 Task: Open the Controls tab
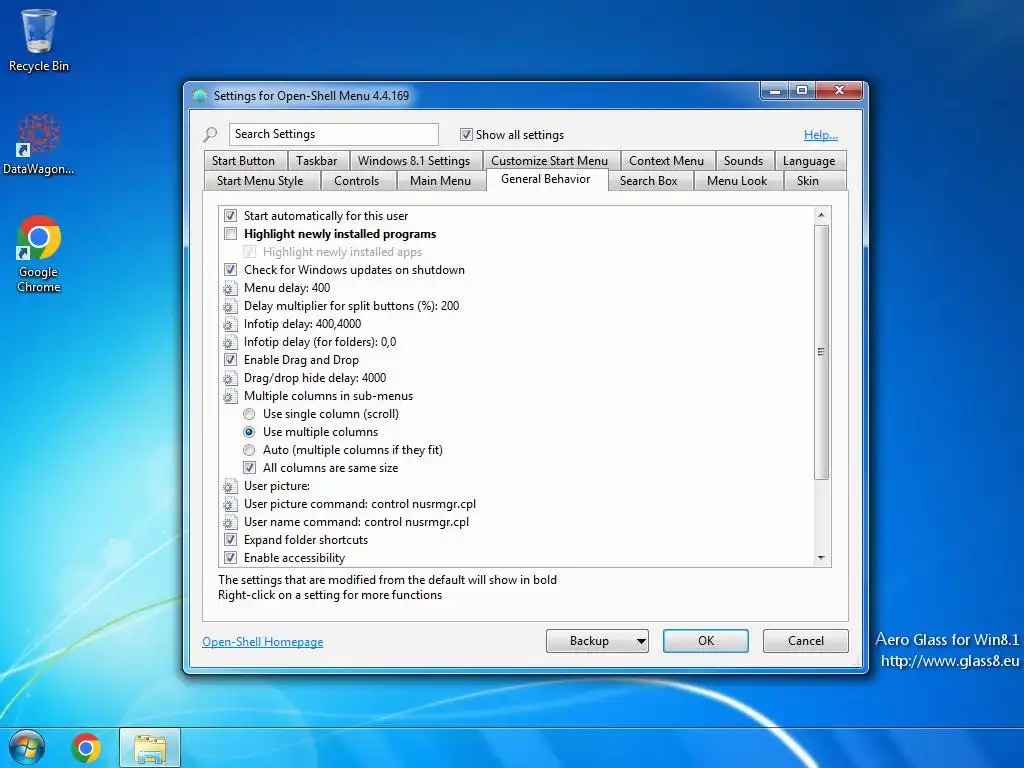(x=357, y=181)
